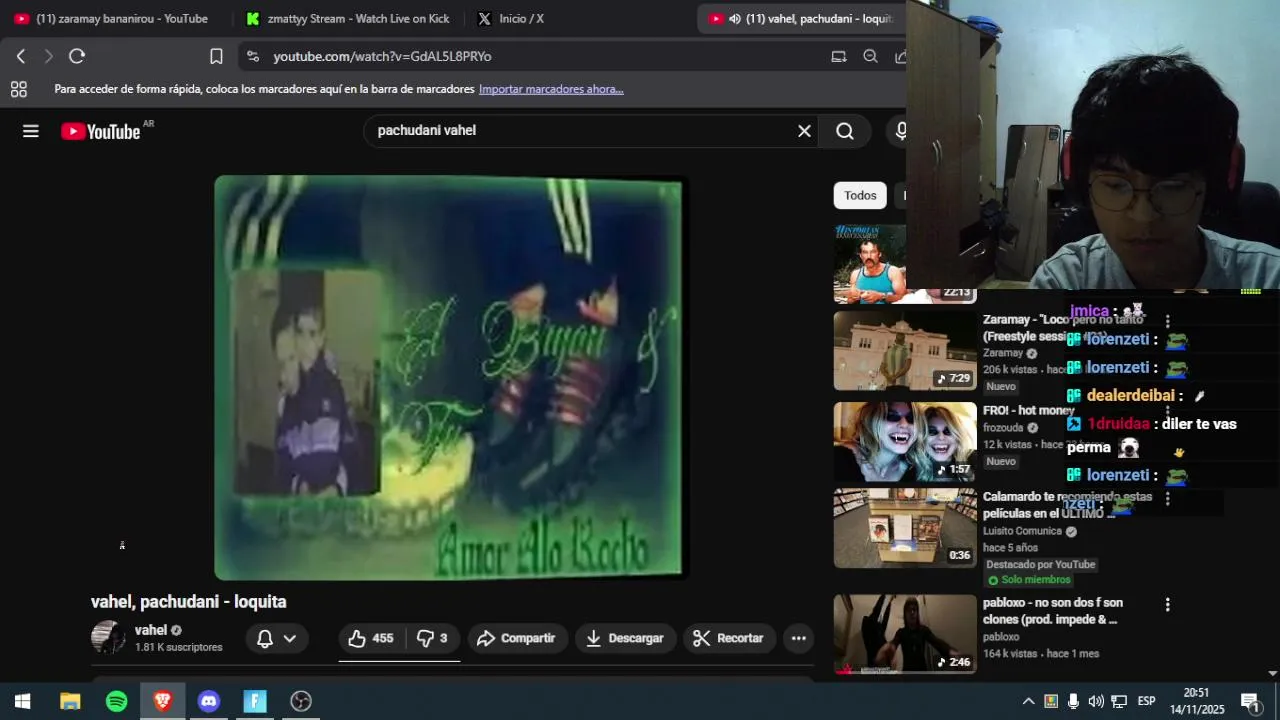Switch to zmattyy Stream Kick tab
Image resolution: width=1280 pixels, height=720 pixels.
[348, 18]
